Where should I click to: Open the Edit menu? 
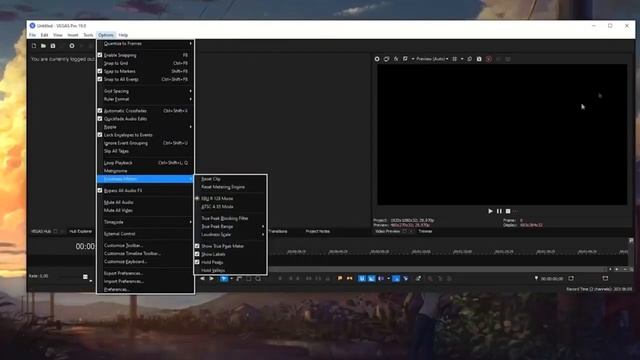pyautogui.click(x=44, y=35)
